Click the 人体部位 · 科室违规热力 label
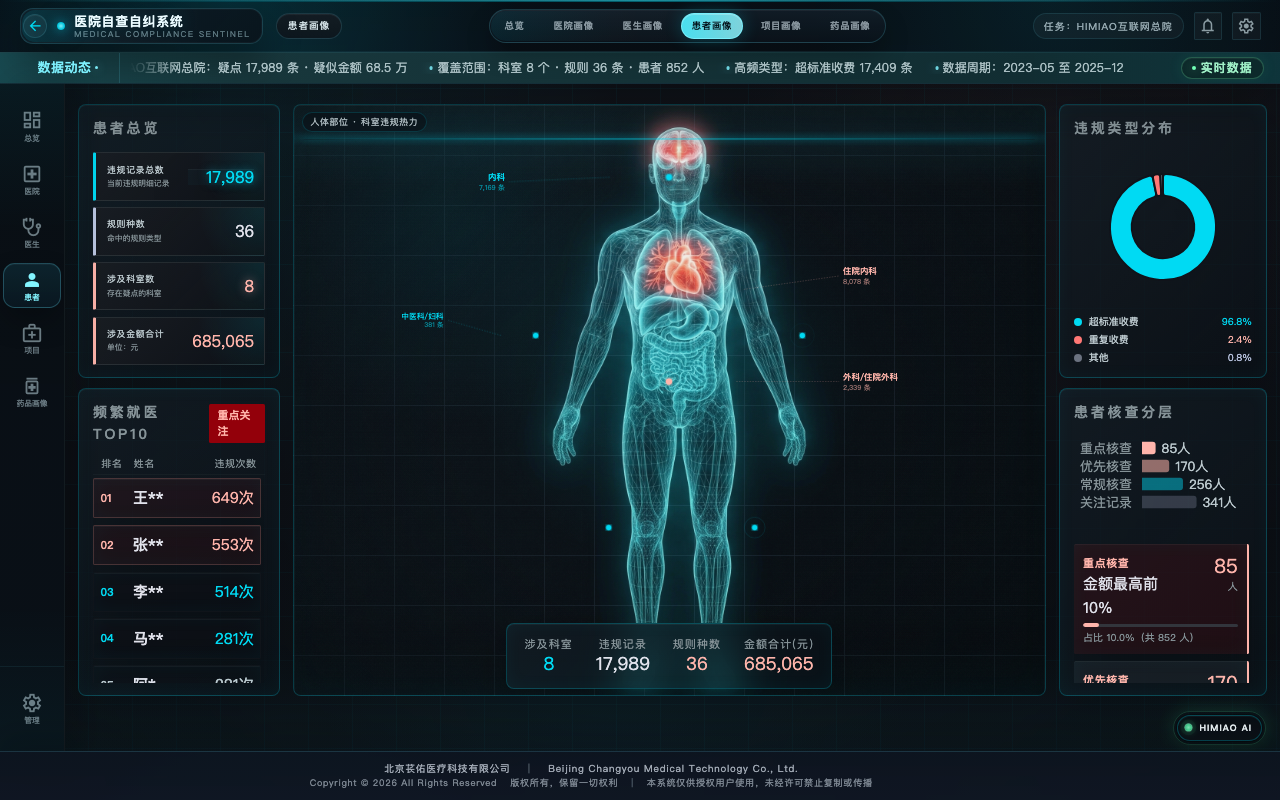Screen dimensions: 1280x800 tap(365, 122)
